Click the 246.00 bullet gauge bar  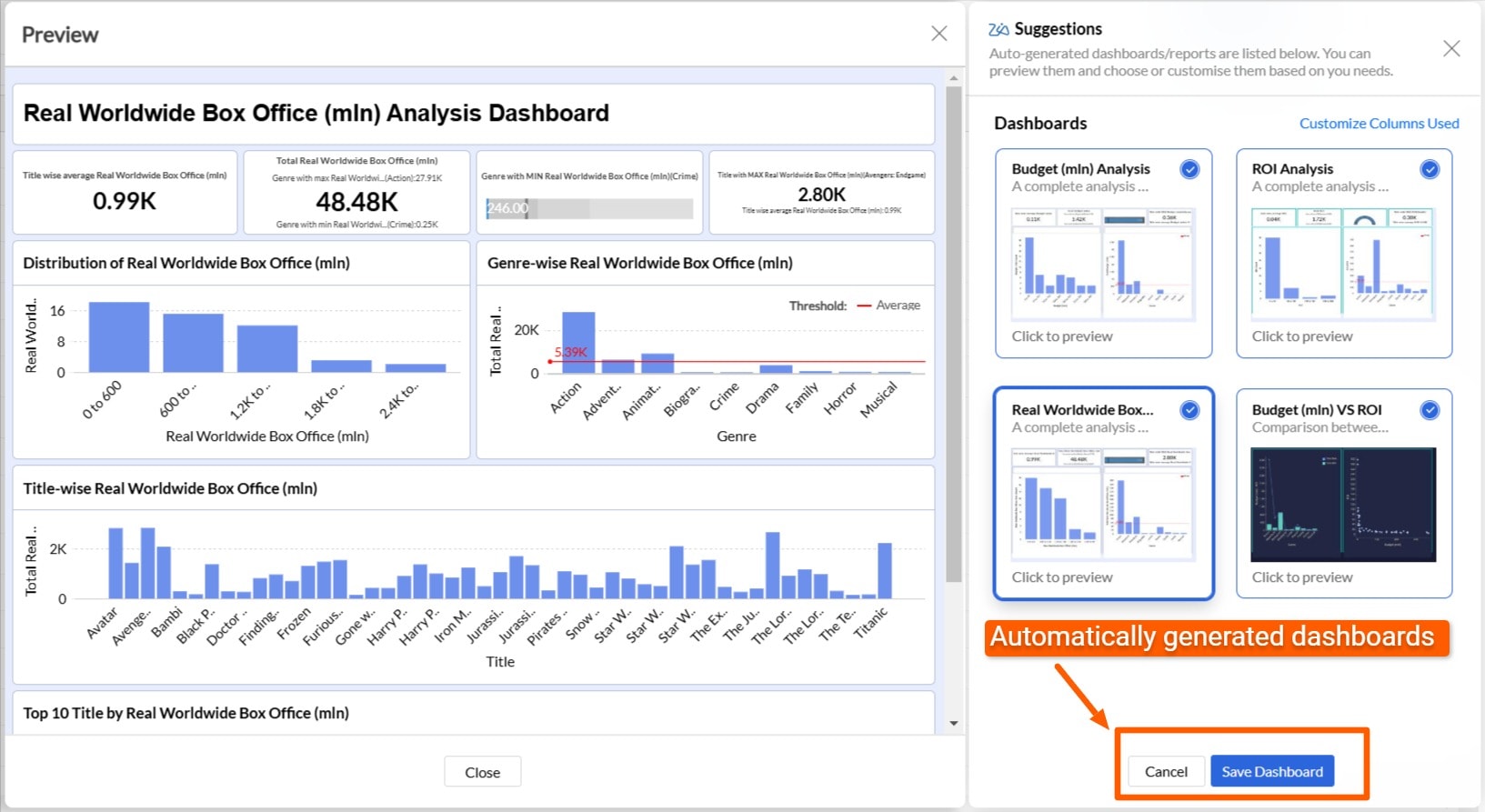point(589,208)
